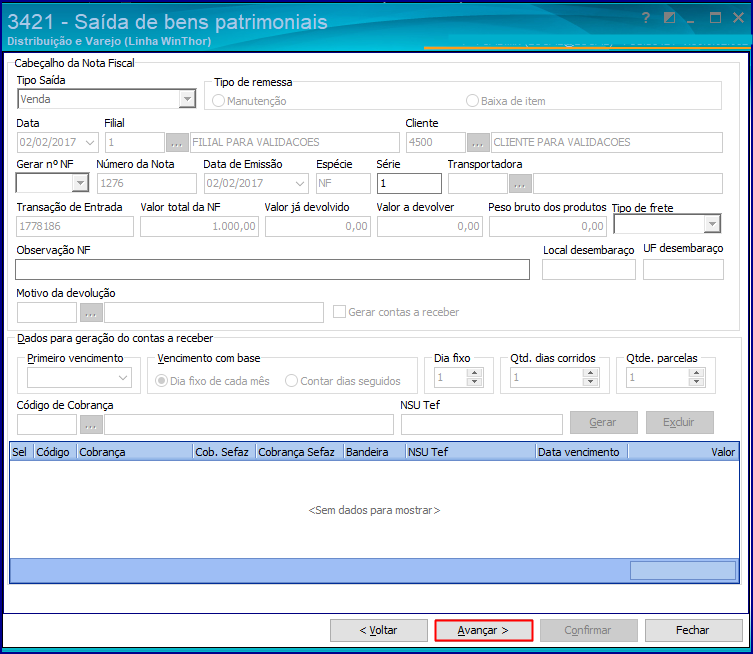This screenshot has height=654, width=753.
Task: Click Motivo da devolução code field
Action: coord(47,313)
